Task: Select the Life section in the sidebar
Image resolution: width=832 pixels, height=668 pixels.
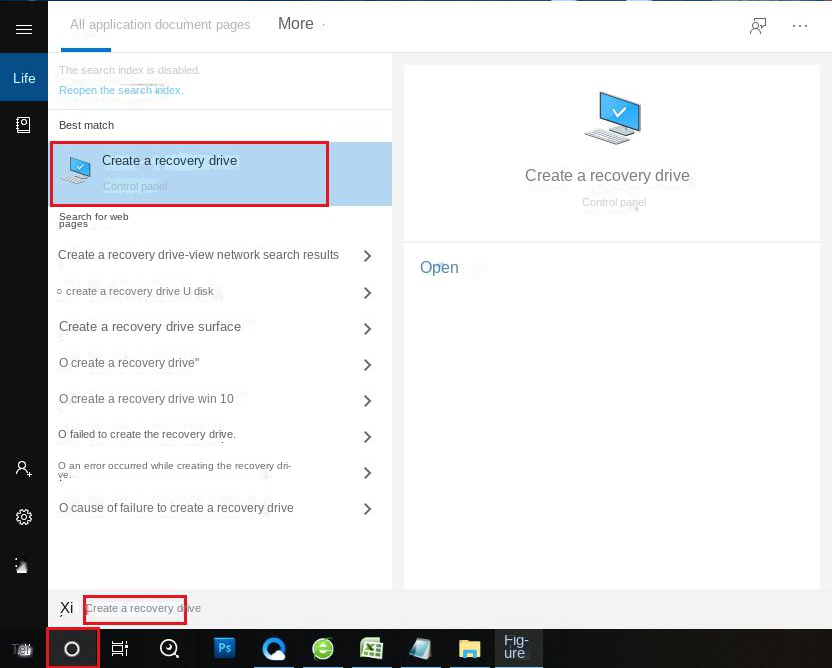Action: coord(23,77)
